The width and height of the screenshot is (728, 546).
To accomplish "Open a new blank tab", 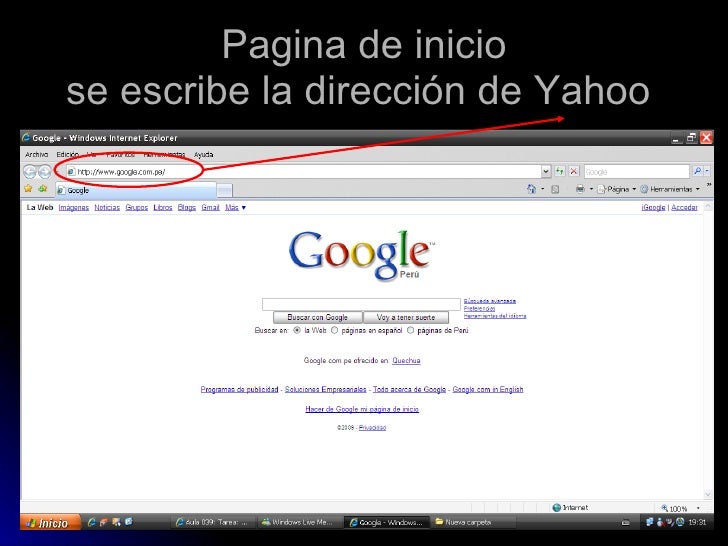I will 225,190.
